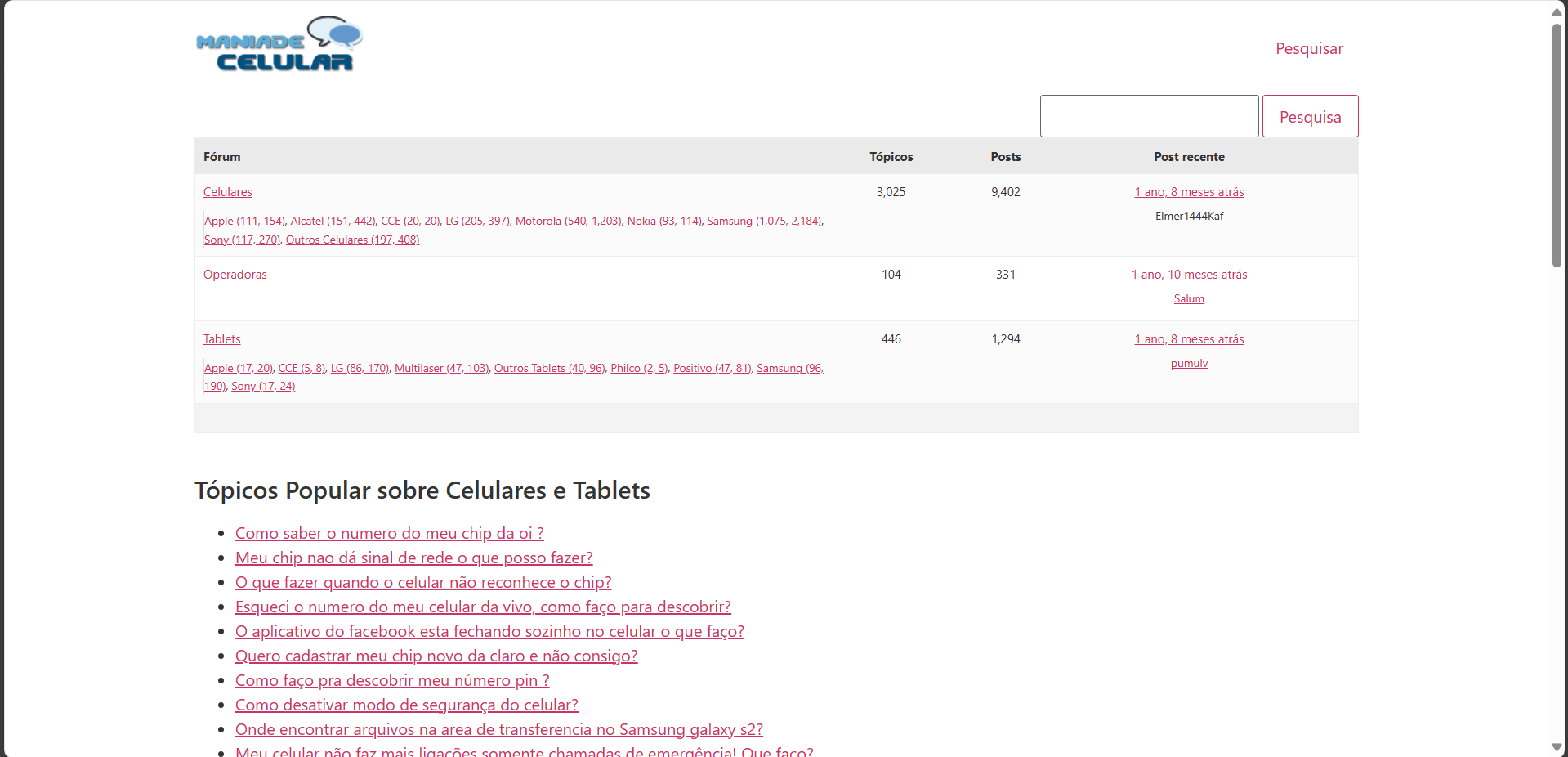The width and height of the screenshot is (1568, 757).
Task: Click the Pesquisa search button
Action: pyautogui.click(x=1310, y=116)
